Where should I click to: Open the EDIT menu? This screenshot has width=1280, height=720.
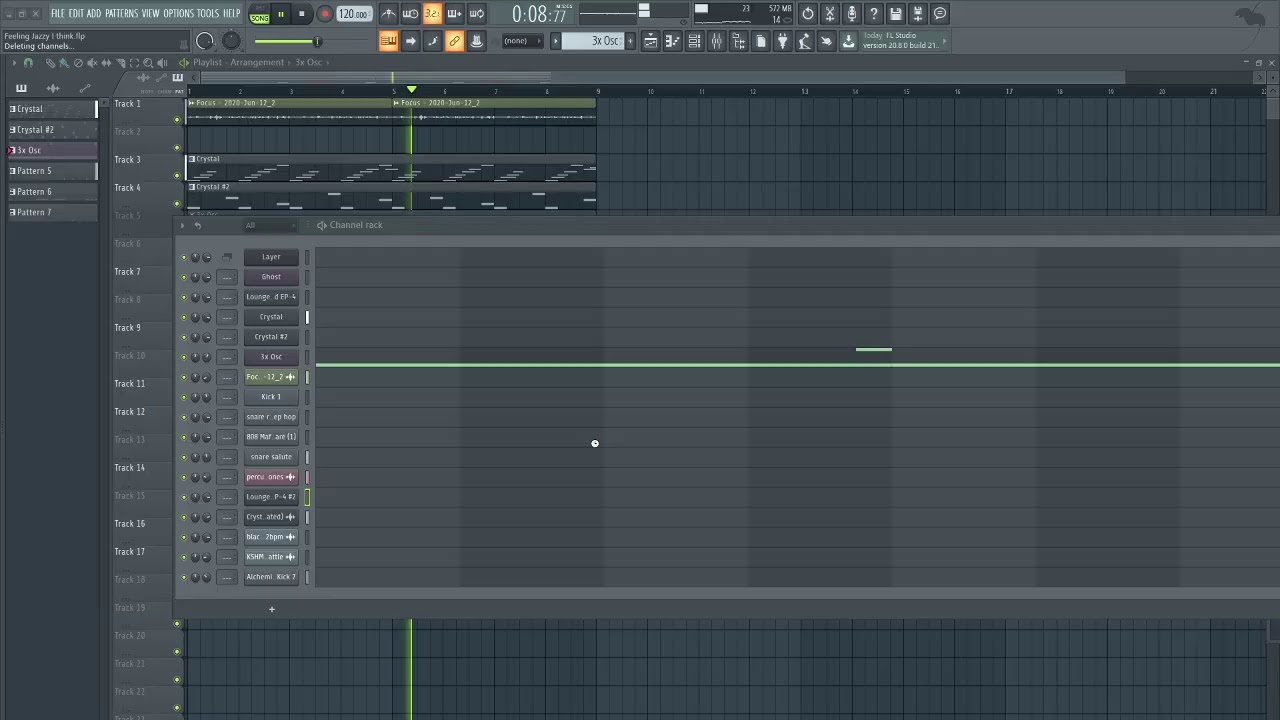[x=76, y=14]
